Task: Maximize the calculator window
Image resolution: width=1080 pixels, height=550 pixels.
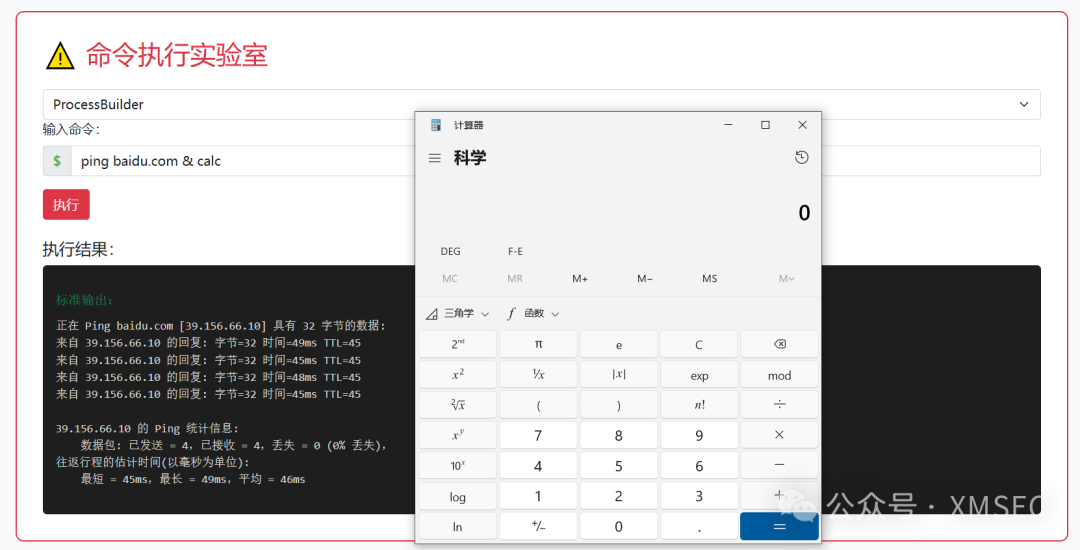Action: tap(765, 125)
